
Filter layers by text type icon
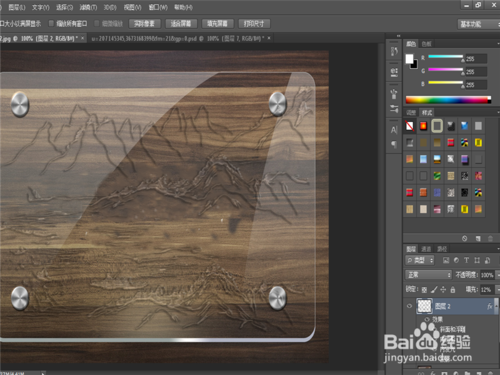coord(466,260)
